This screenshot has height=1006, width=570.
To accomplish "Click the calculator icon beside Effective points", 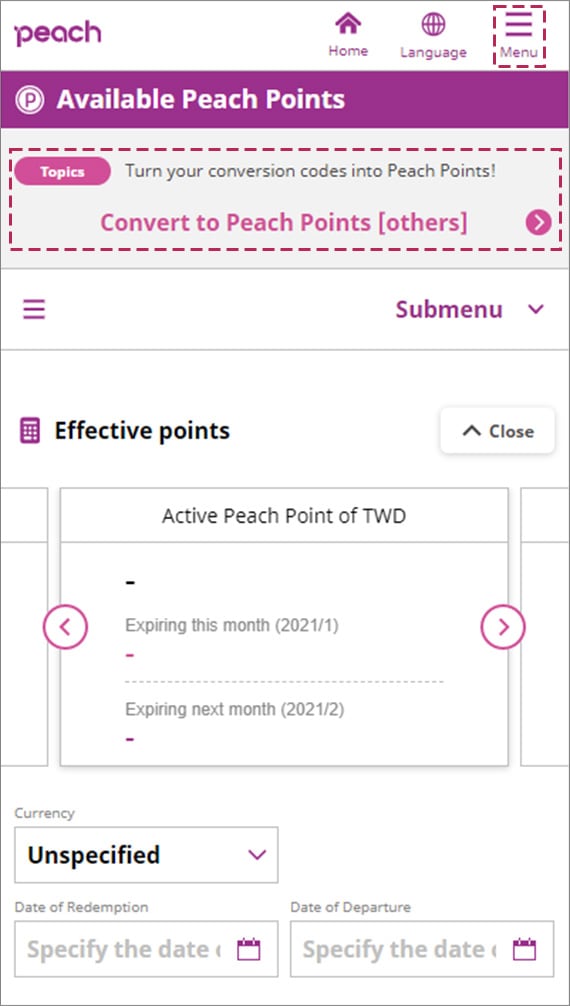I will click(30, 431).
